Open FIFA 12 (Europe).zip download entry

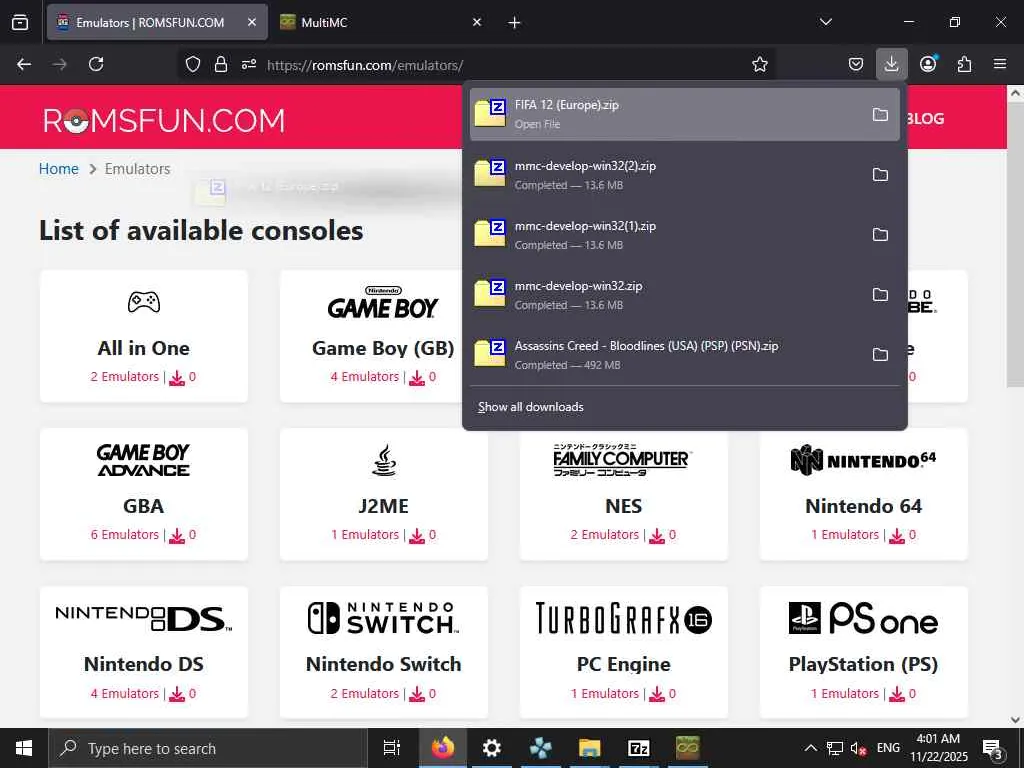point(684,115)
